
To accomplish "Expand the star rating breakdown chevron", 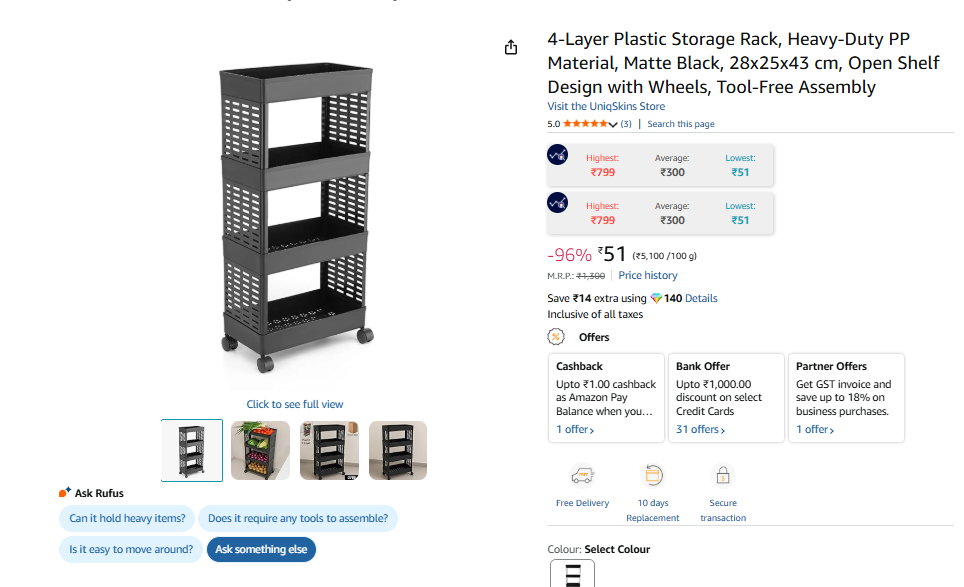I will tap(613, 124).
